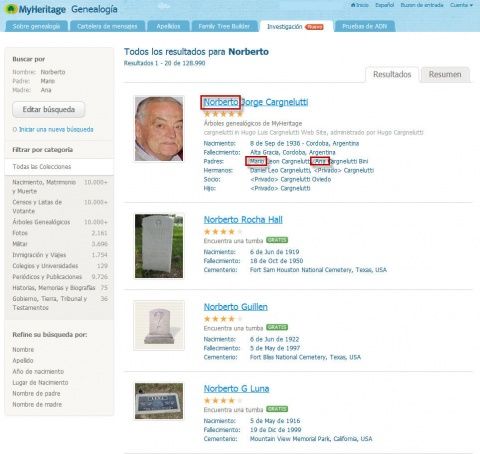Switch to the Apellidos tab
Image resolution: width=480 pixels, height=454 pixels.
[168, 26]
